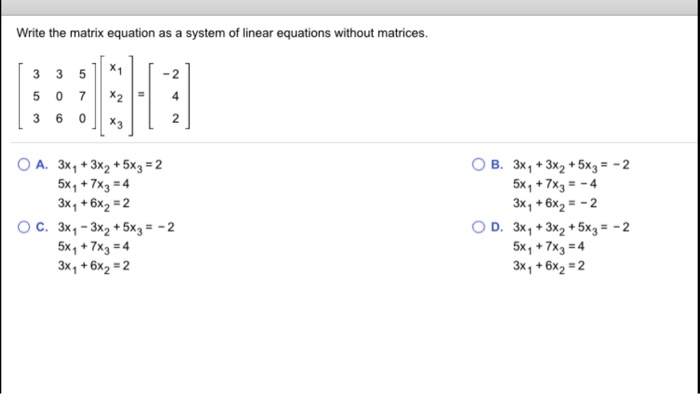
Task: Mark radio button for answer C
Action: click(x=24, y=227)
